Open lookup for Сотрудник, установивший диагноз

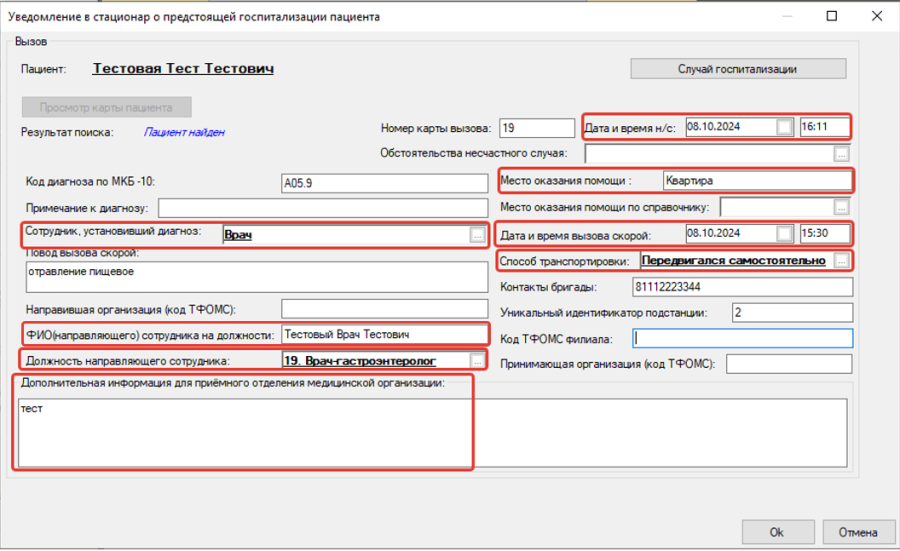click(x=476, y=234)
